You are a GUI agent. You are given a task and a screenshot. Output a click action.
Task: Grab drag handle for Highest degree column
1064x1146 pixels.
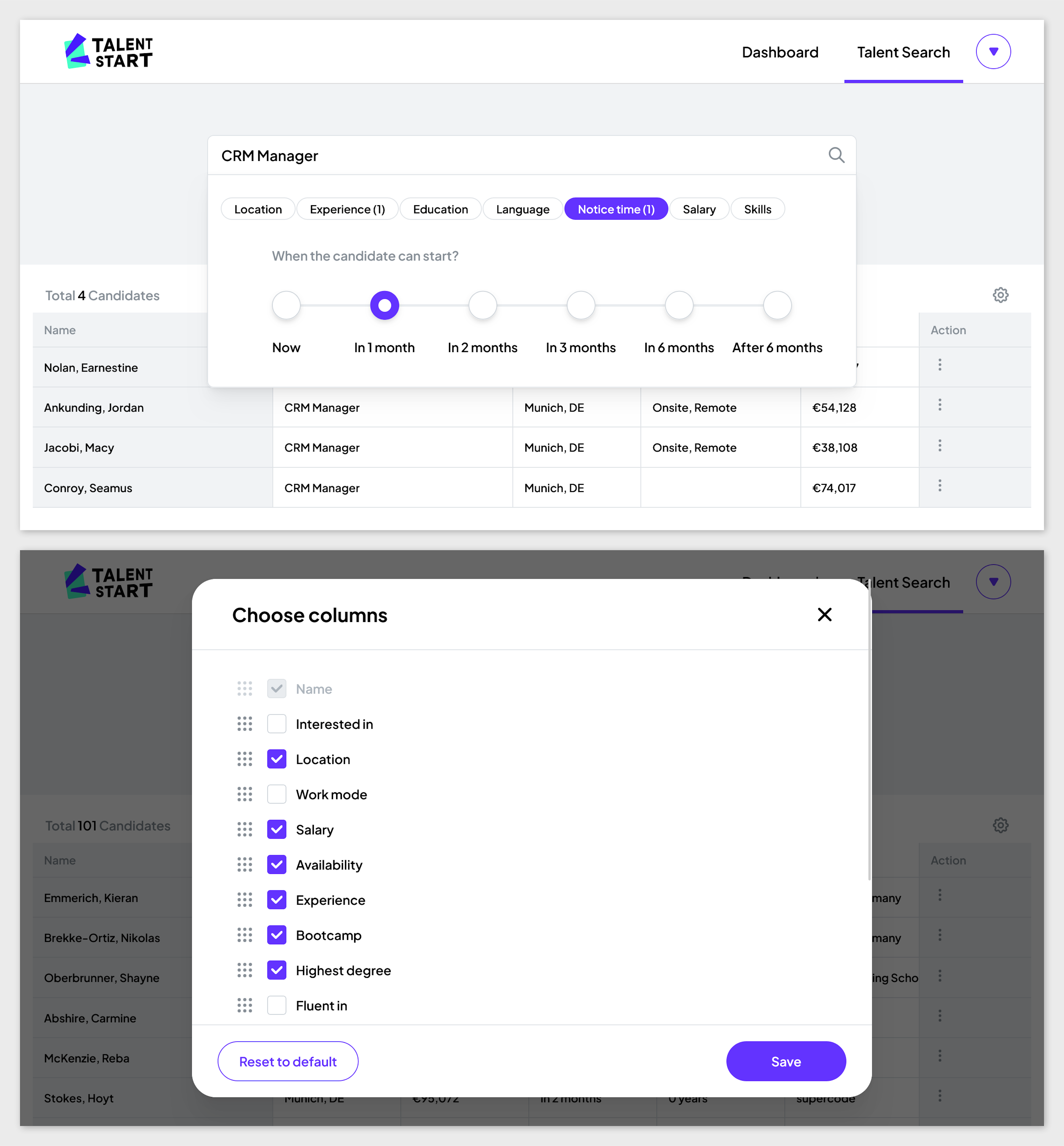click(245, 970)
